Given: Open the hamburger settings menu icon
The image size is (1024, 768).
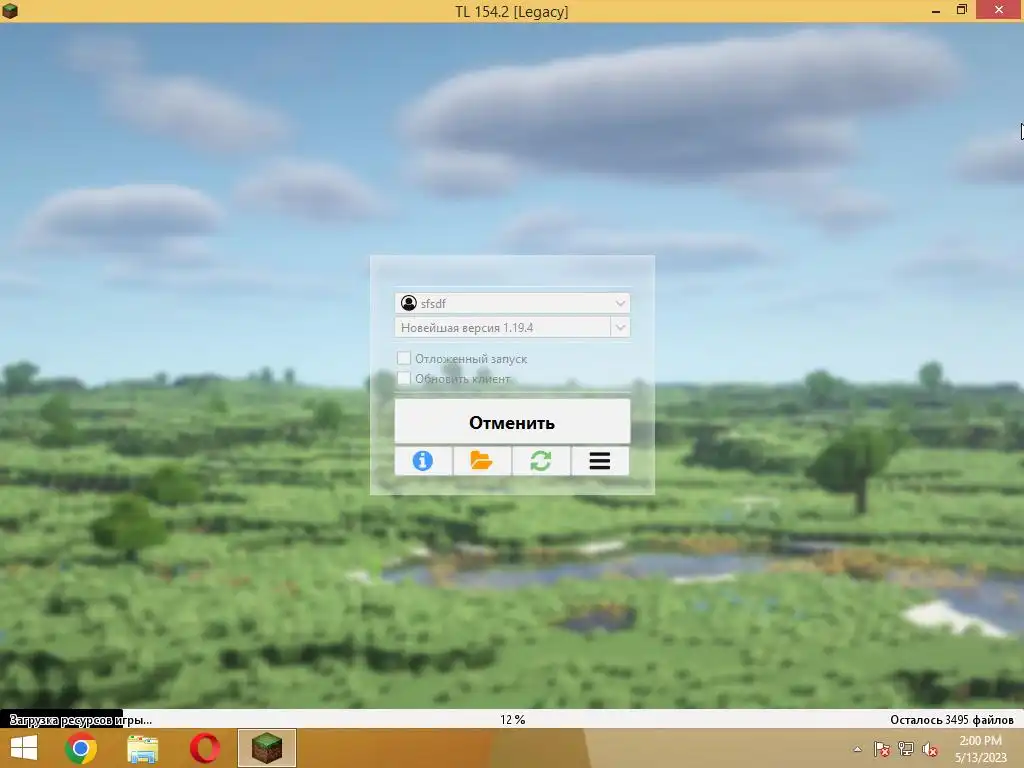Looking at the screenshot, I should point(600,461).
